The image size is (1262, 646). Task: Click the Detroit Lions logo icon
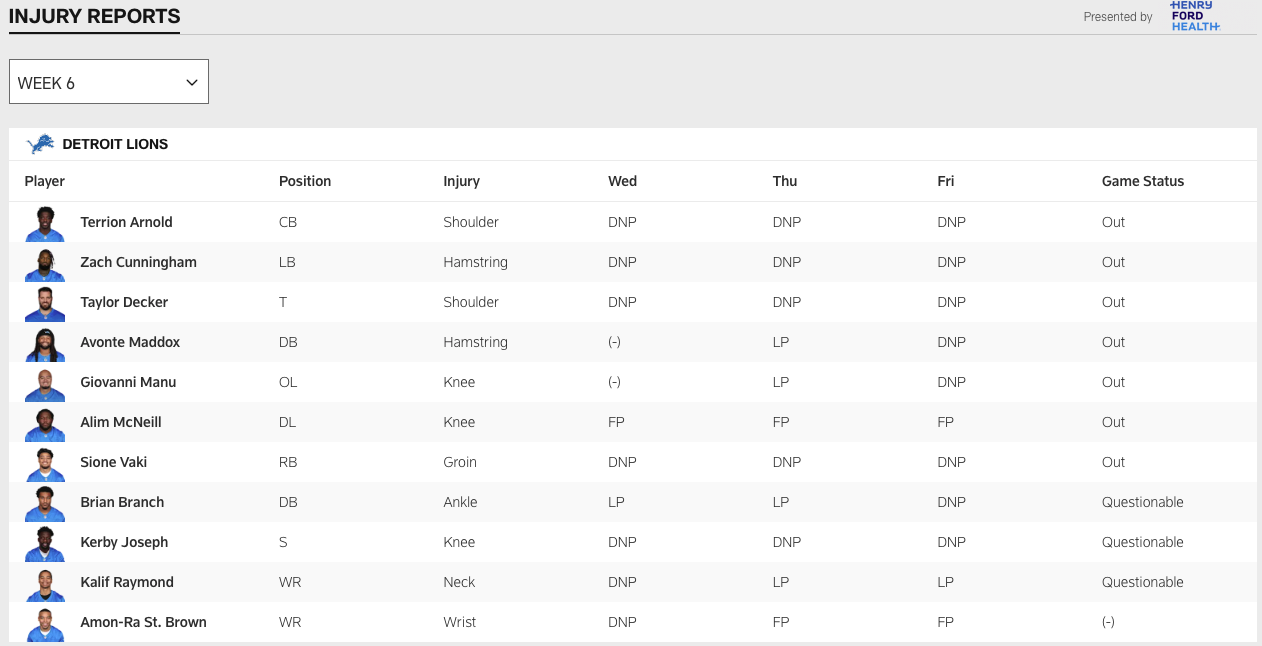pyautogui.click(x=40, y=144)
